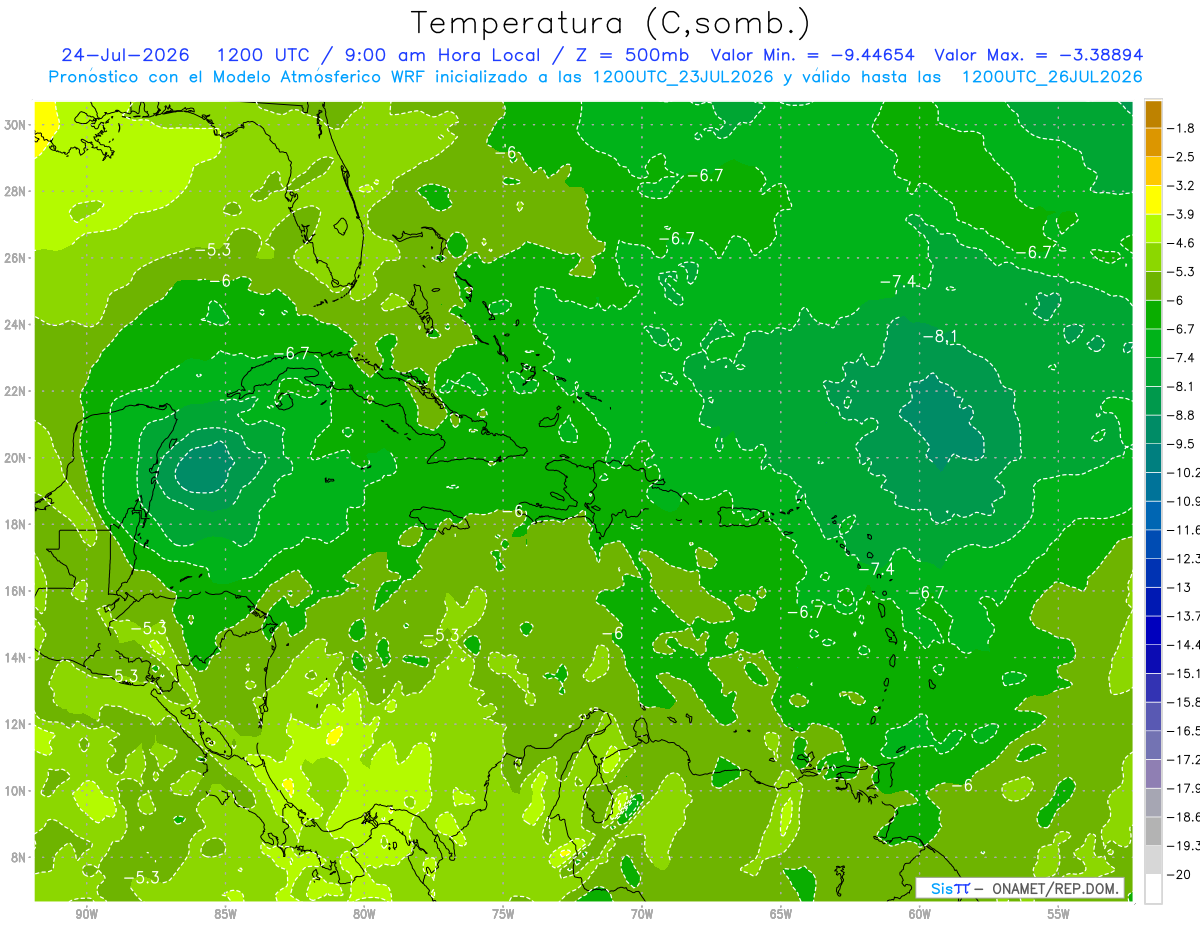
Task: Click the 60W longitude axis label
Action: [920, 915]
